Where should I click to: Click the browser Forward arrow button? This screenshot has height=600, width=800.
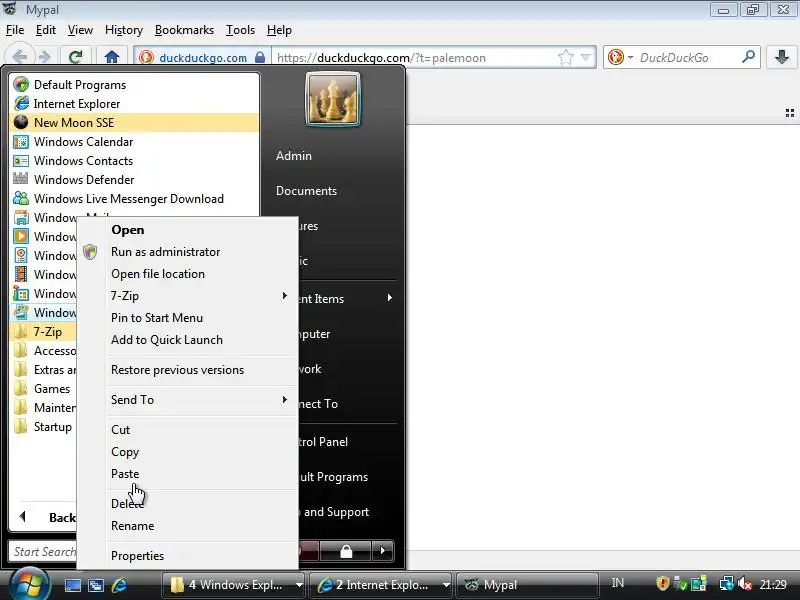45,57
